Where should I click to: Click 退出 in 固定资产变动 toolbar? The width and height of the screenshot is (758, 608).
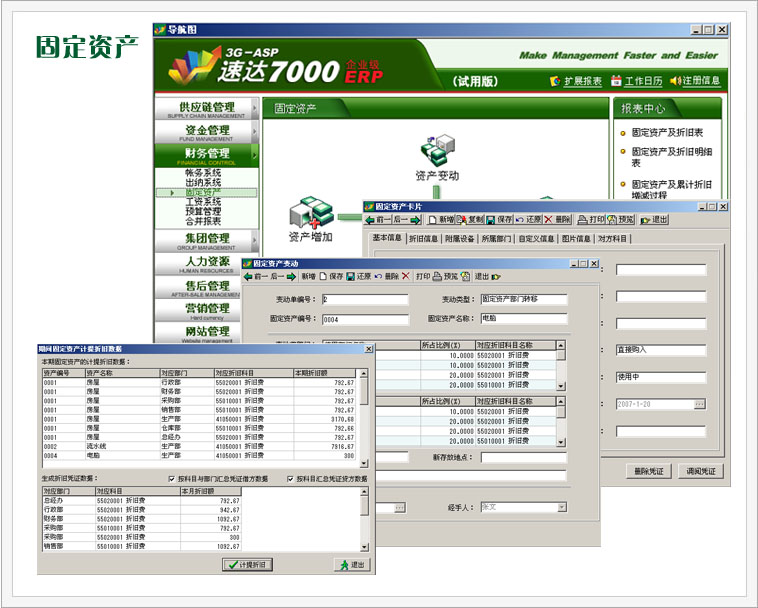point(487,276)
